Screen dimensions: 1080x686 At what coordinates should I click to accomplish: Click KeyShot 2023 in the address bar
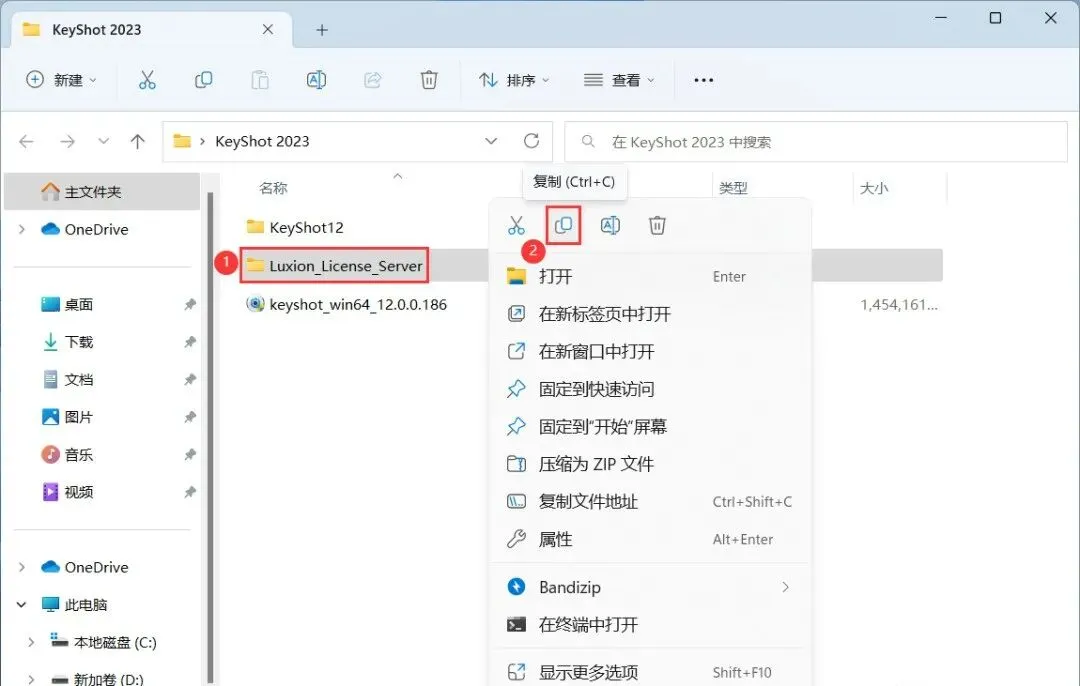pyautogui.click(x=262, y=141)
